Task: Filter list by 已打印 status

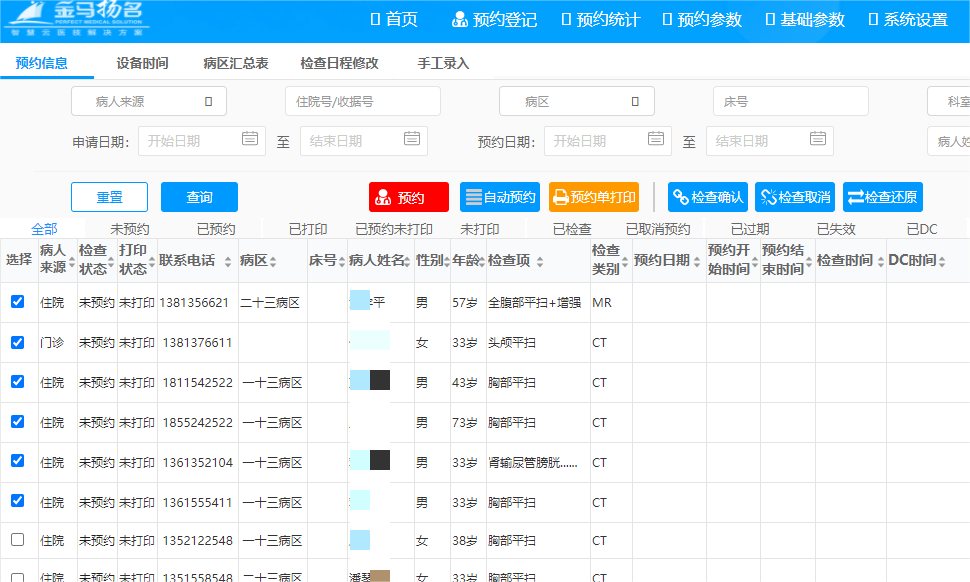Action: click(x=307, y=229)
